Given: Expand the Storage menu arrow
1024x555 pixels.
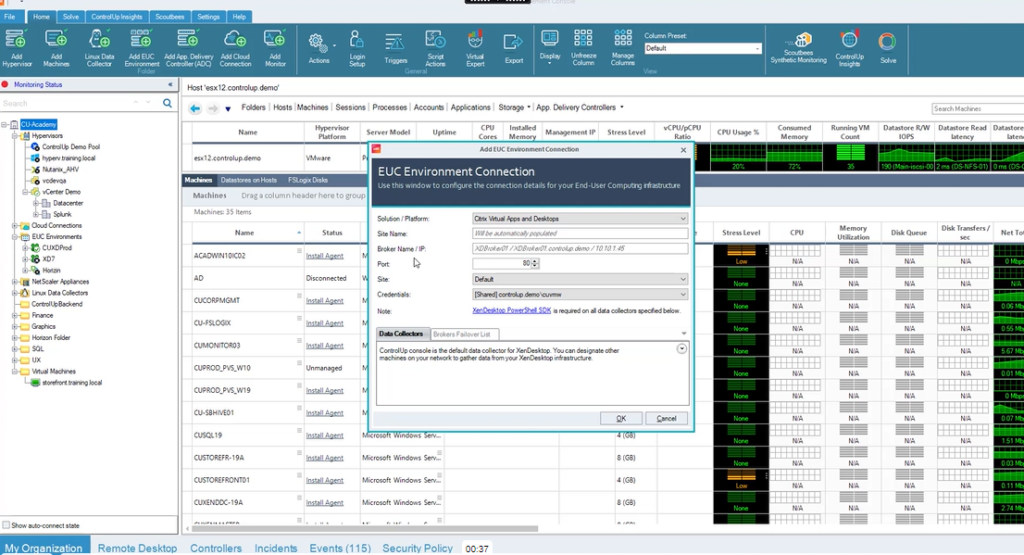Looking at the screenshot, I should pos(528,107).
